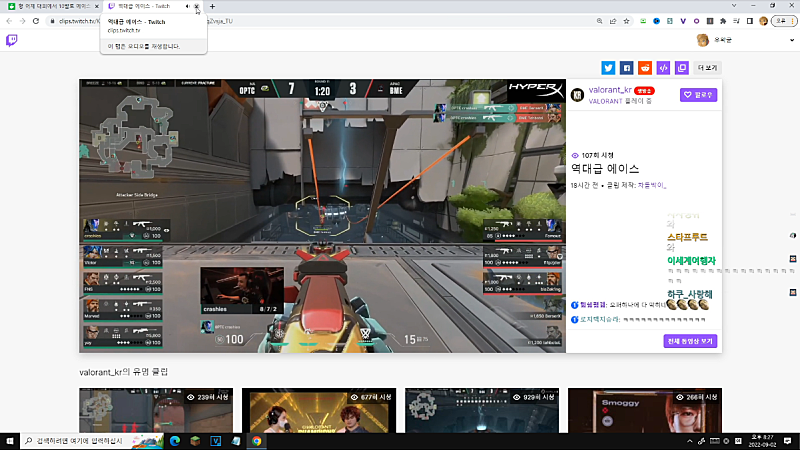Share the clip on Facebook

coord(627,68)
